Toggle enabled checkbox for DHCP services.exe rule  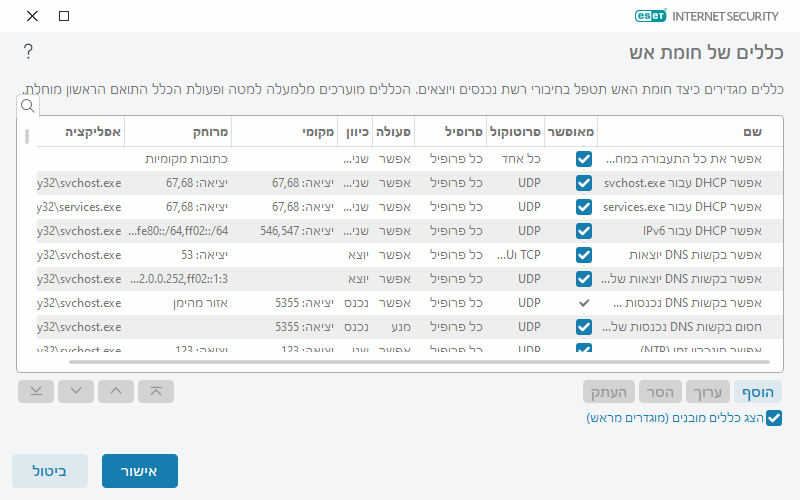click(x=584, y=207)
